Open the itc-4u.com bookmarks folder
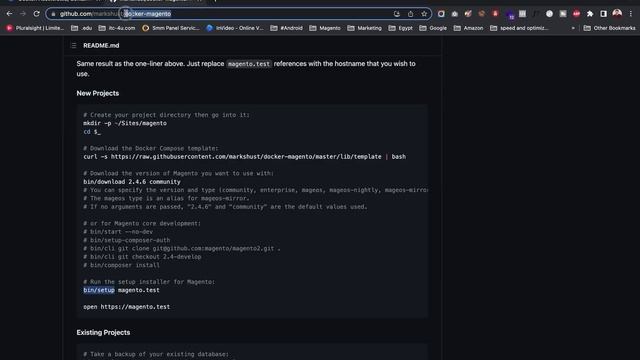This screenshot has width=640, height=360. (117, 28)
